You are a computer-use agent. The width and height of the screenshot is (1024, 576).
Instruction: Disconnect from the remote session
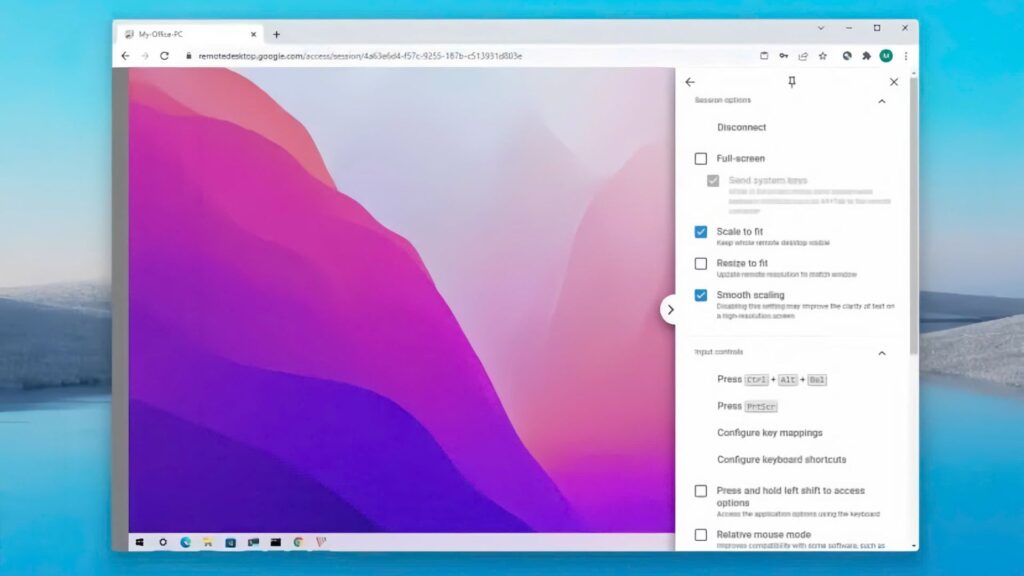(741, 127)
